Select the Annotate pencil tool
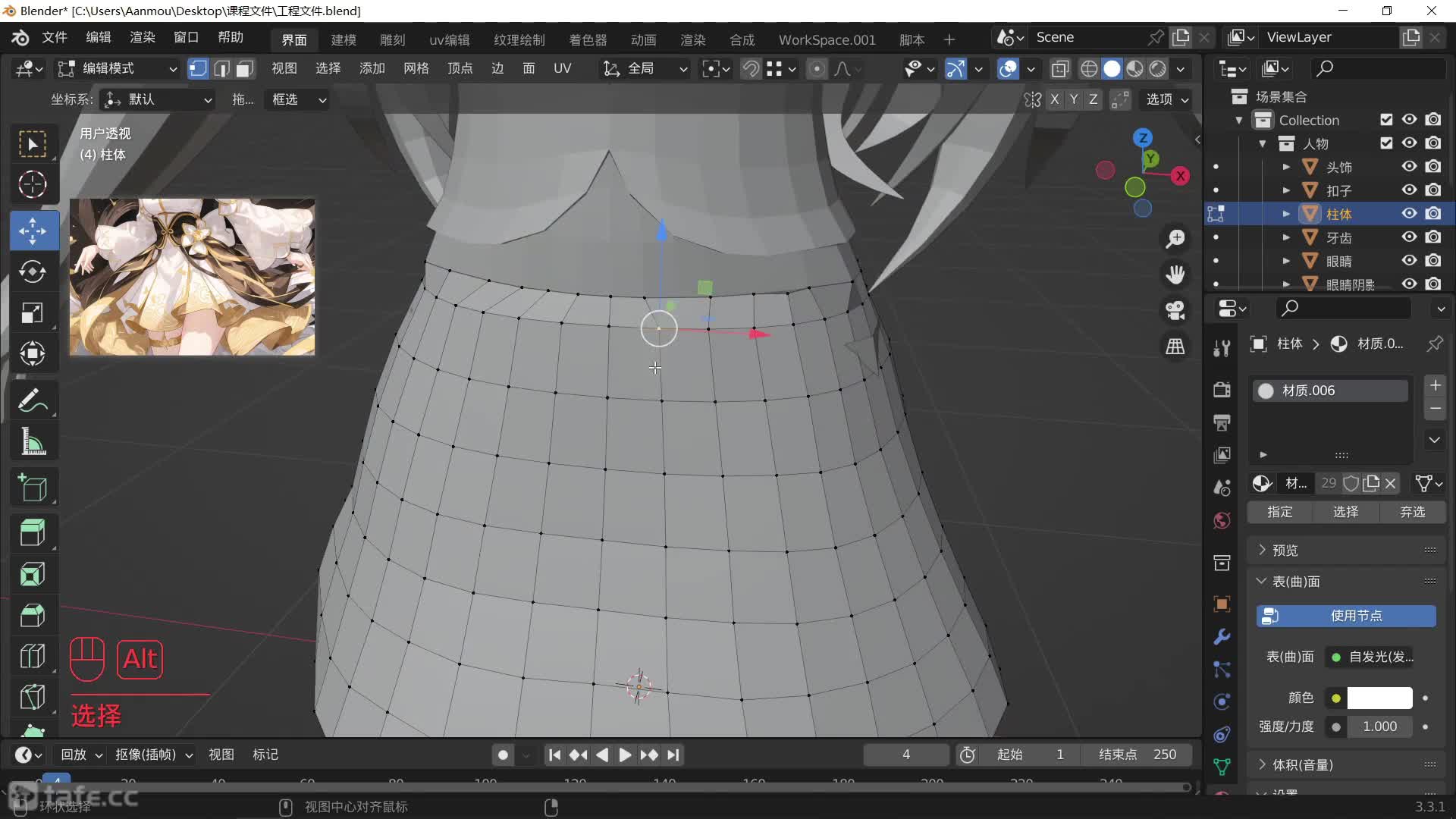Screen dimensions: 1456x819 click(x=33, y=400)
